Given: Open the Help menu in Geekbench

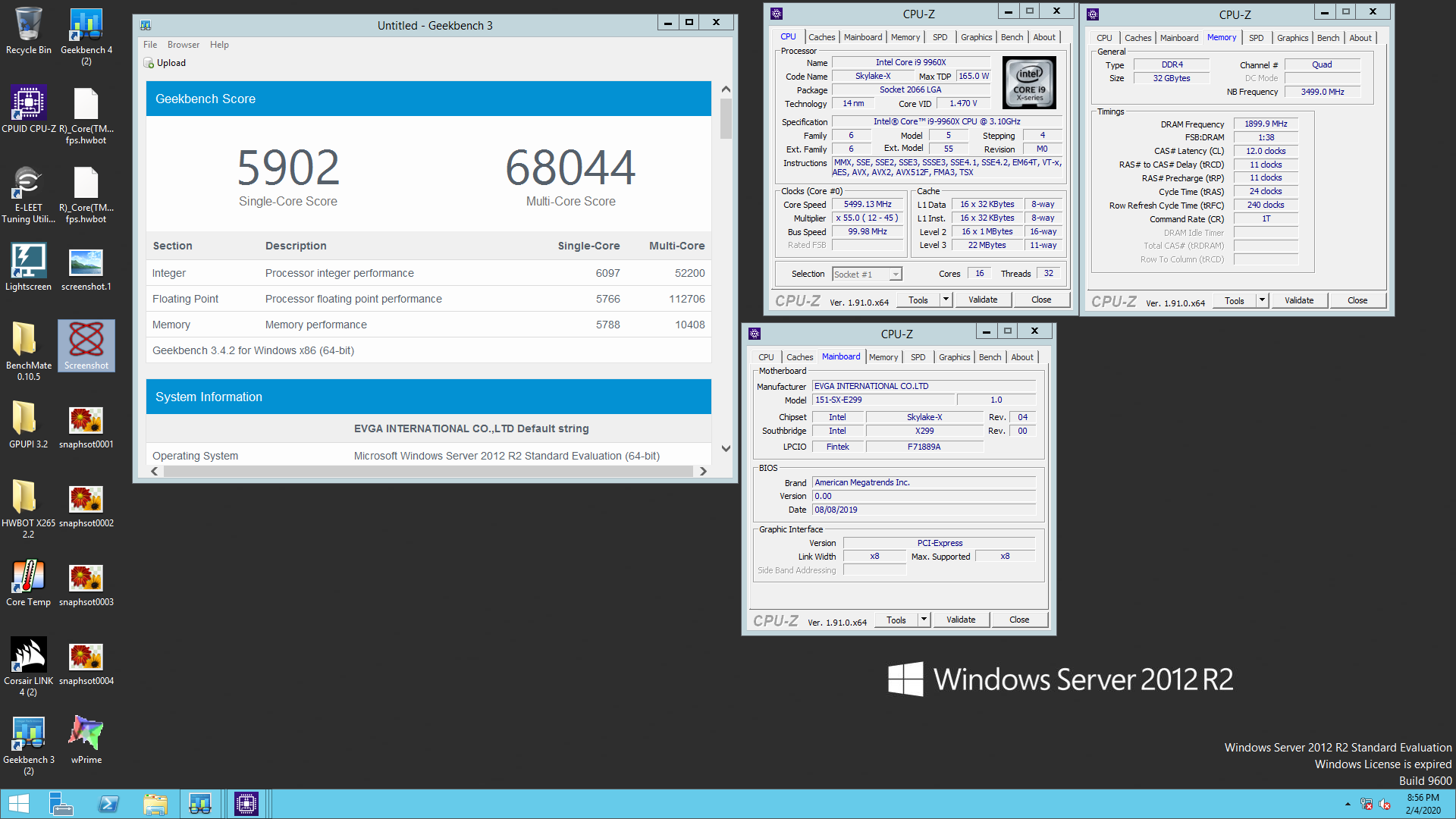Looking at the screenshot, I should pos(219,45).
